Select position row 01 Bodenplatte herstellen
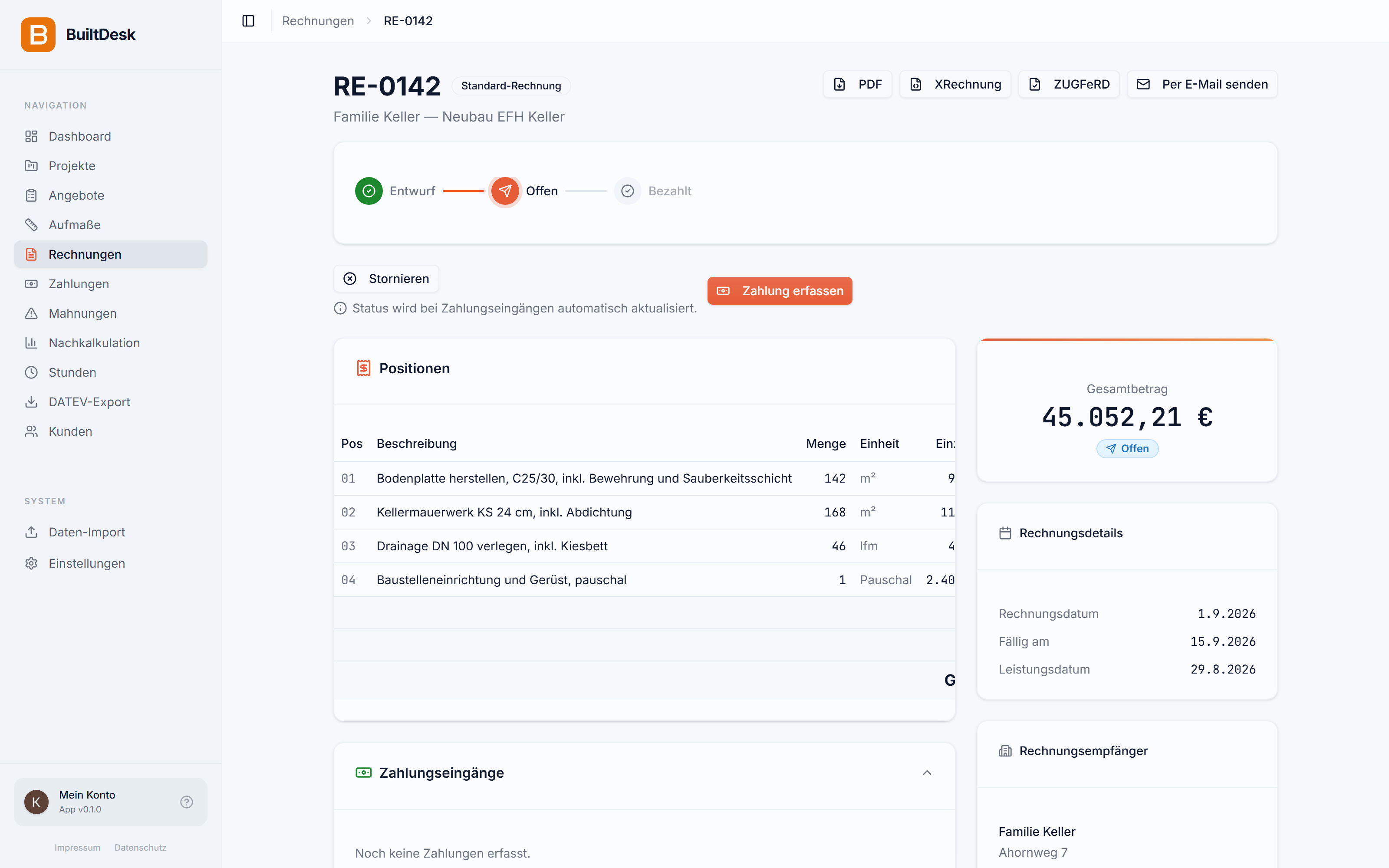The width and height of the screenshot is (1389, 868). click(x=645, y=478)
